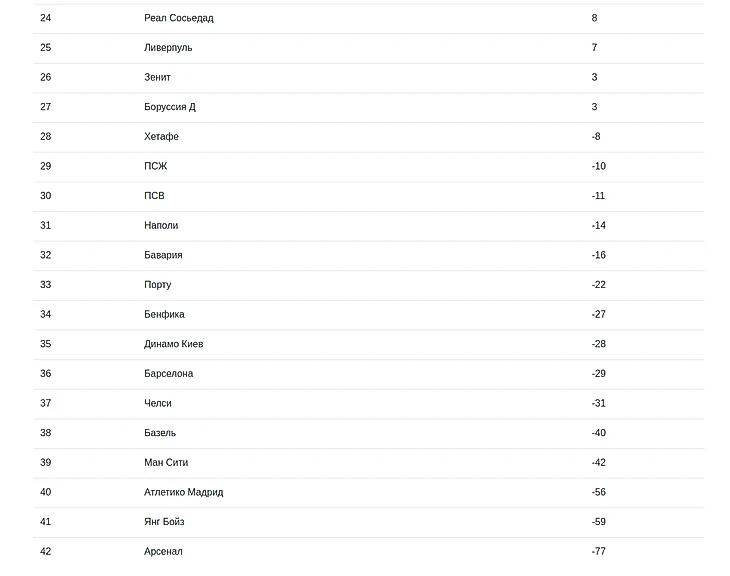Select the Бенфика team cell
The height and width of the screenshot is (576, 730).
[164, 314]
